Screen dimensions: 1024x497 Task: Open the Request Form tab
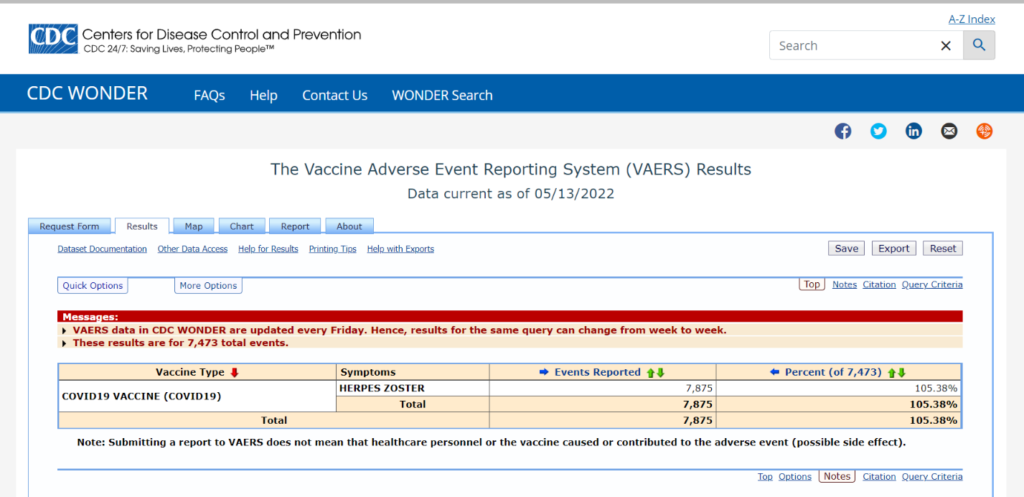69,227
